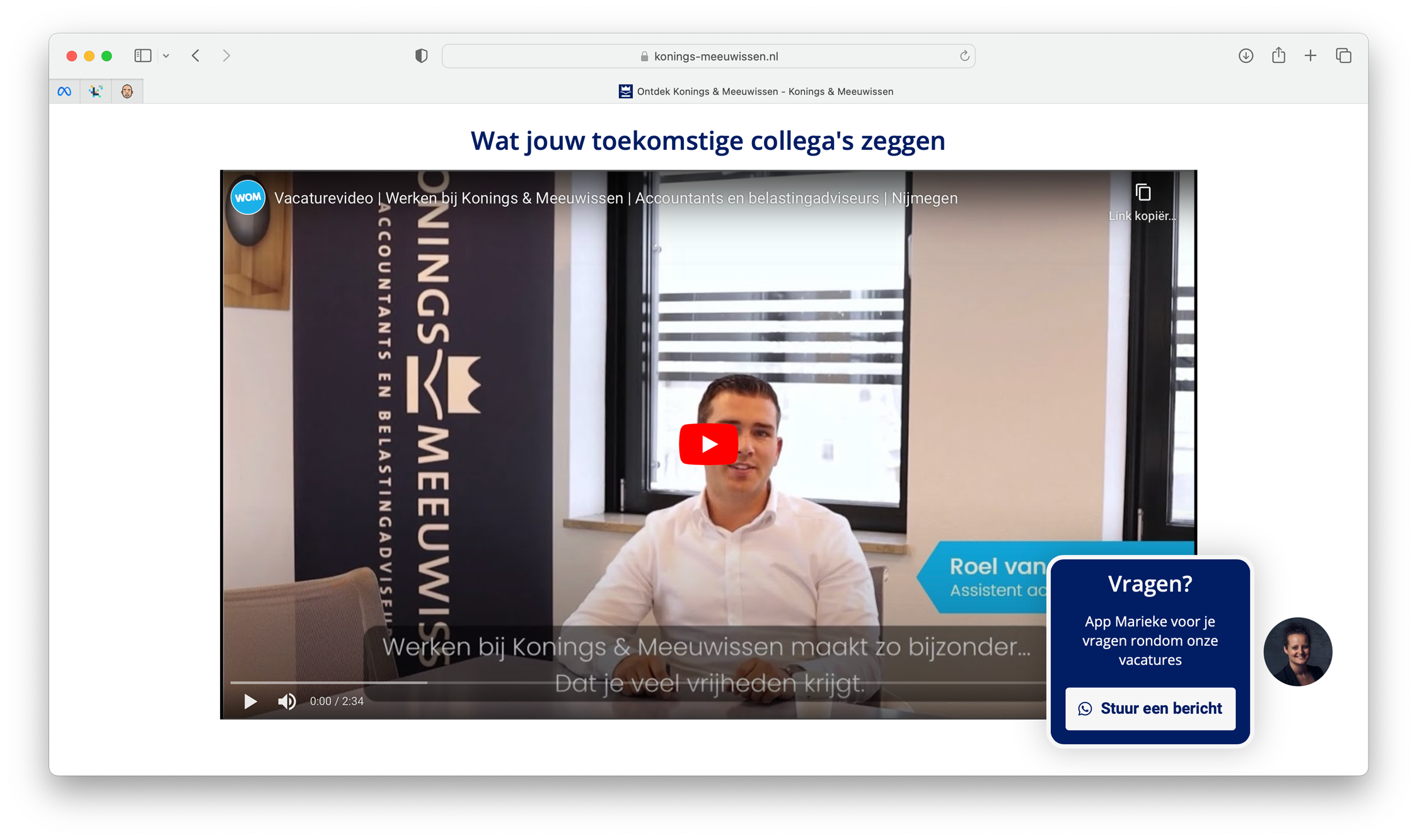
Task: Switch to the Meta pinned tab
Action: [64, 91]
